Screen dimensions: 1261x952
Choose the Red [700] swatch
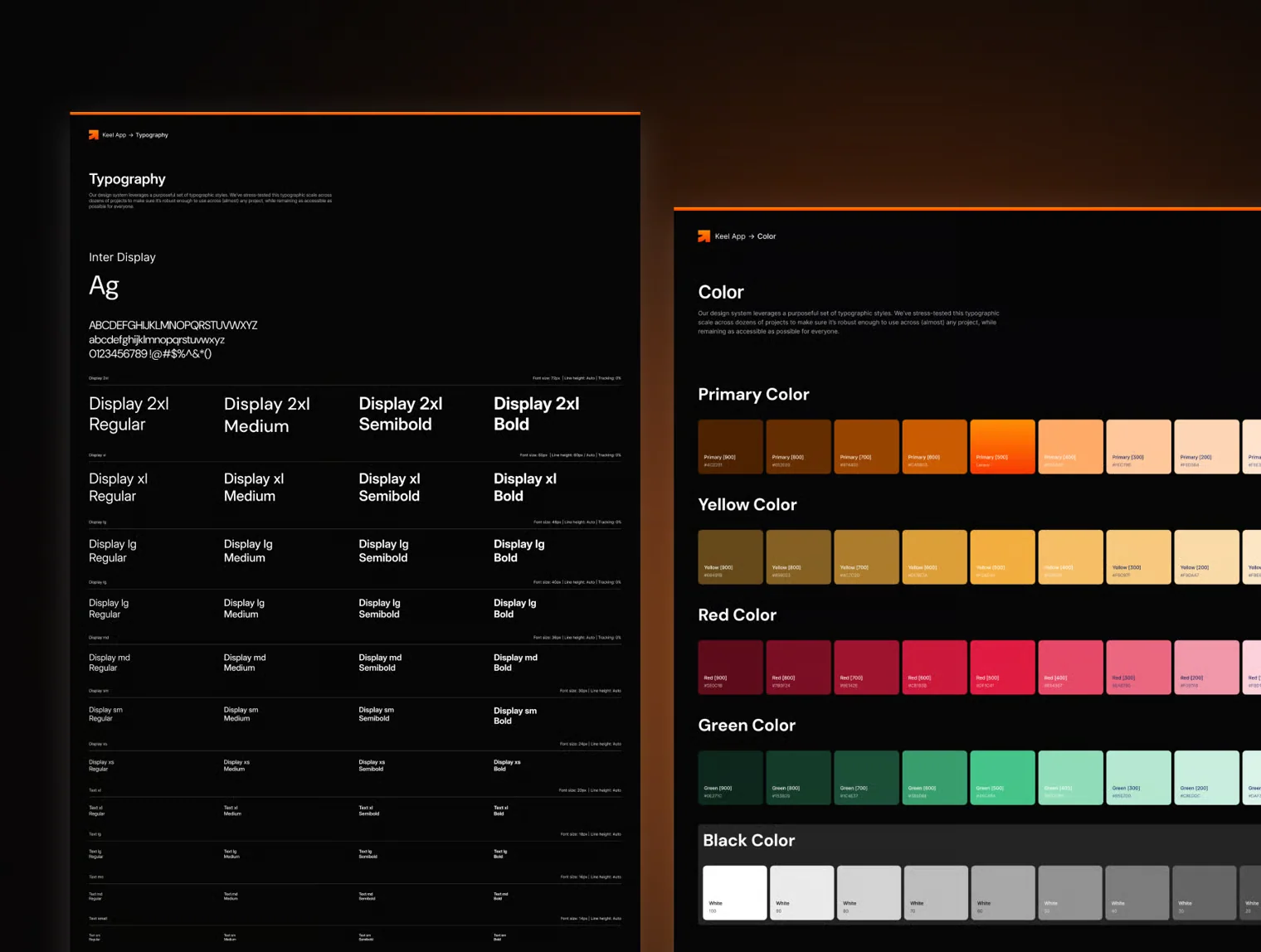coord(866,668)
